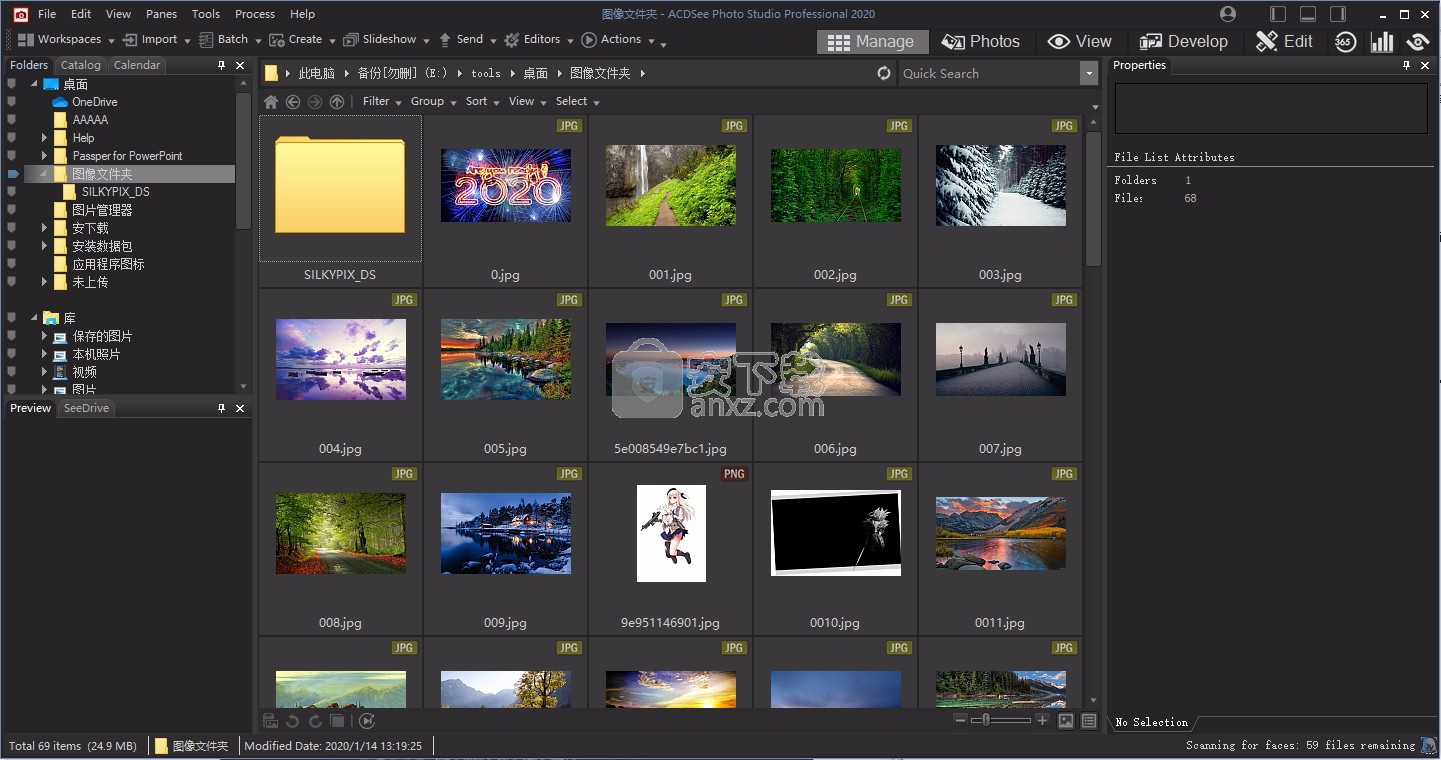
Task: Toggle right pane layout button
Action: (x=1338, y=14)
